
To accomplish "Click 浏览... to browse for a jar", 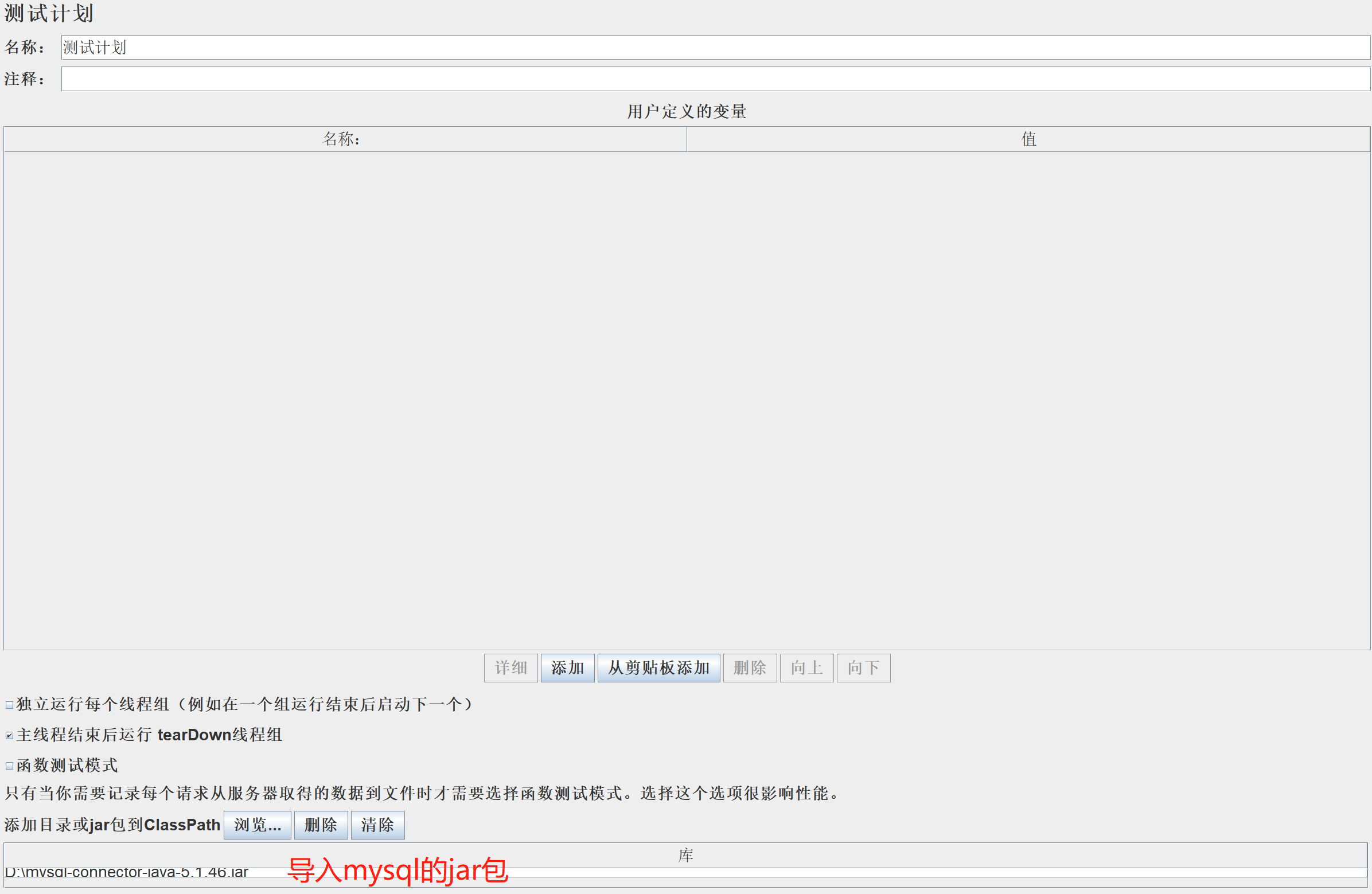I will click(x=257, y=825).
